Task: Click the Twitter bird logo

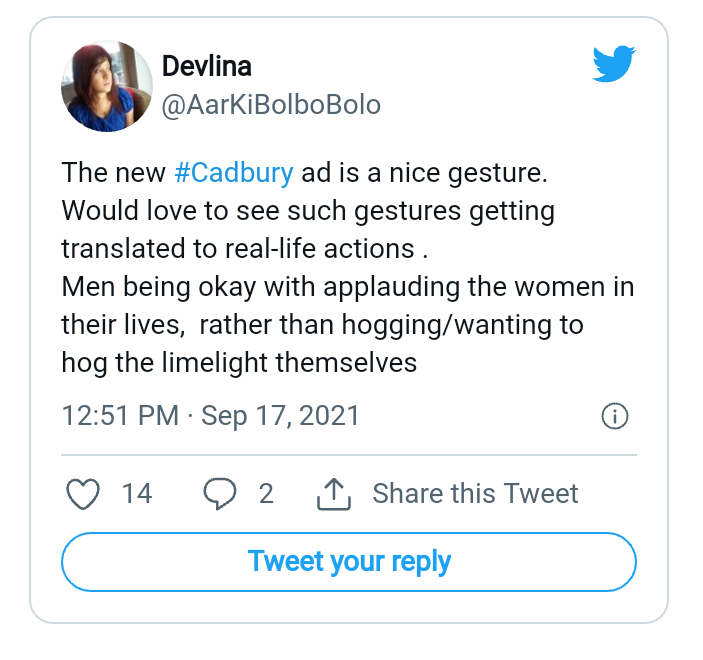Action: pyautogui.click(x=613, y=63)
